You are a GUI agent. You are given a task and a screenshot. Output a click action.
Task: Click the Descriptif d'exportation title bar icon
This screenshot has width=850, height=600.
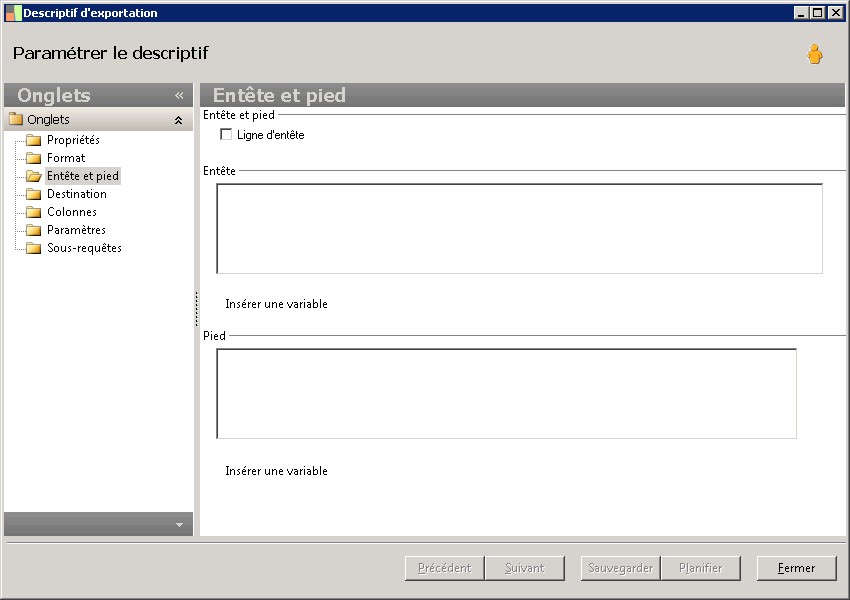(x=14, y=12)
